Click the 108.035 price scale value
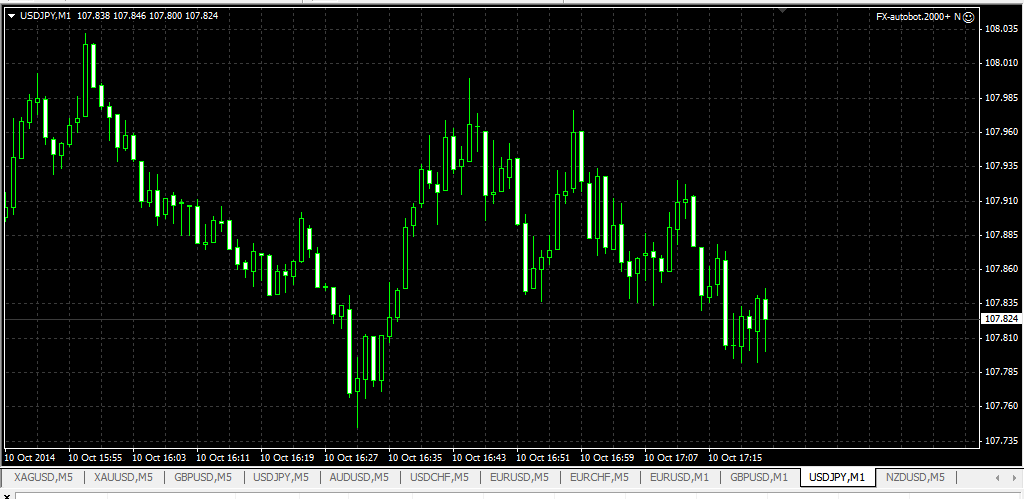Screen dimensions: 1024x499 click(x=1001, y=29)
